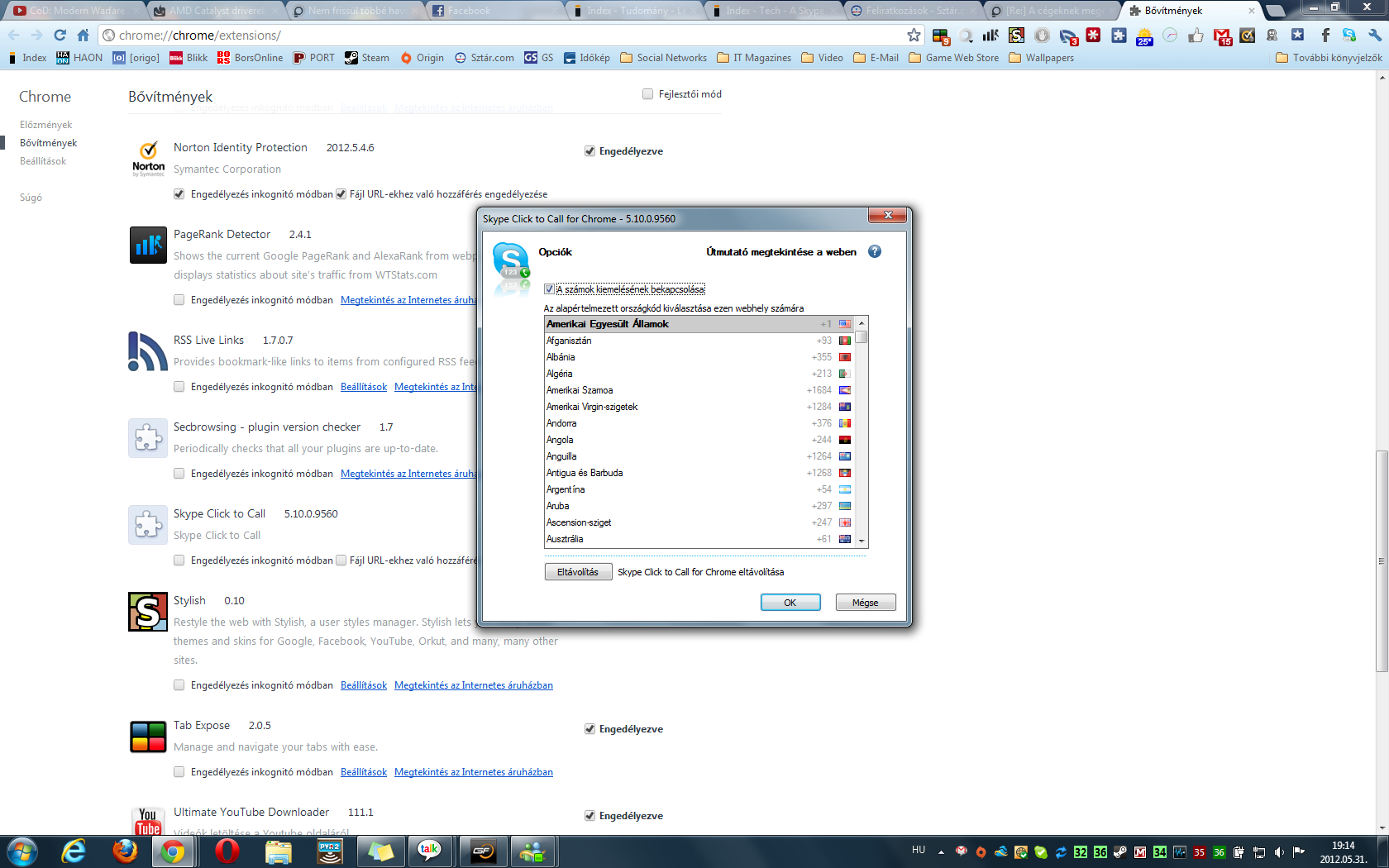Launch Opera from the taskbar

coord(227,851)
